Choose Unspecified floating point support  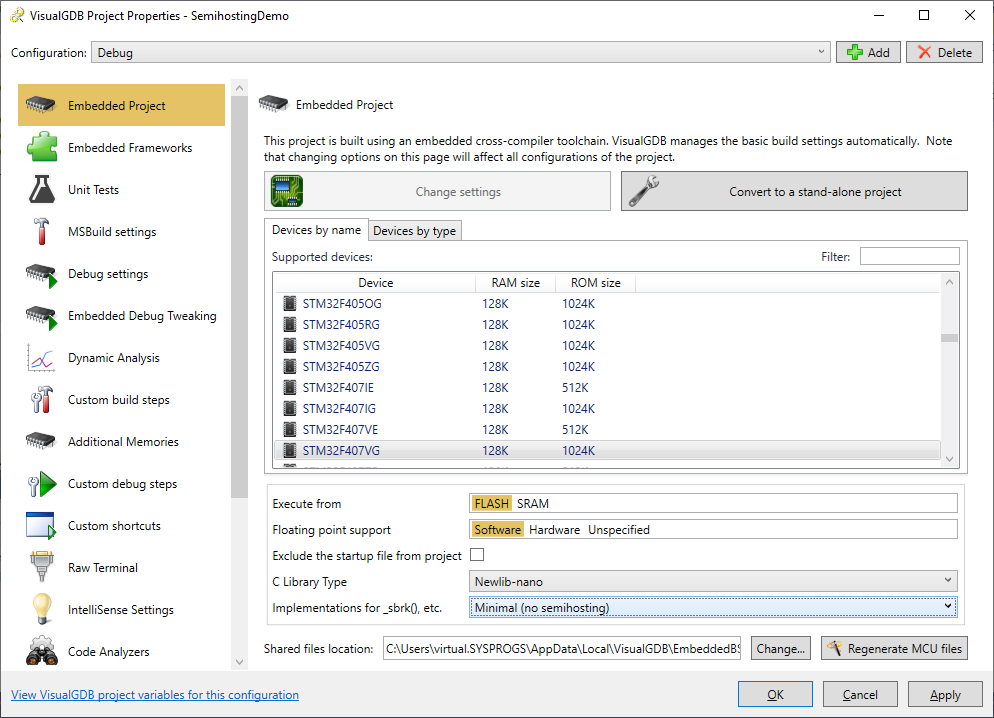[619, 529]
